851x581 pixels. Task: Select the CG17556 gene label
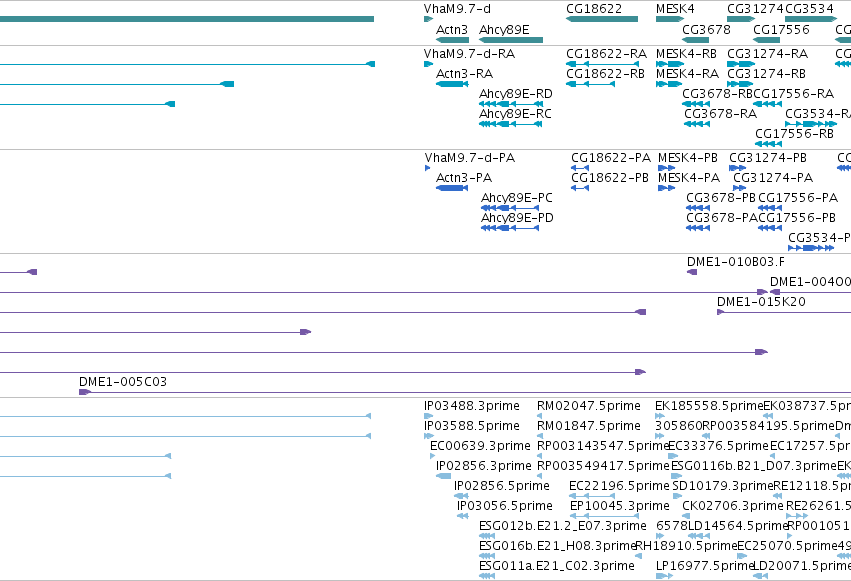click(x=781, y=30)
